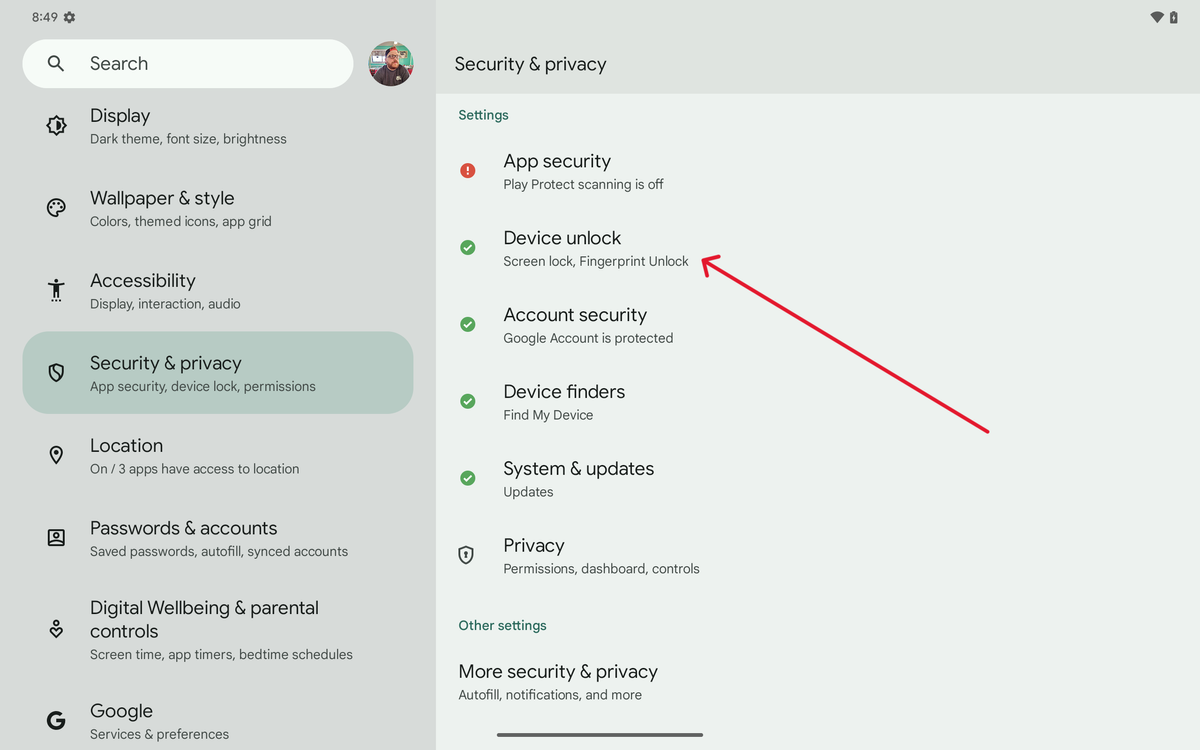Viewport: 1200px width, 750px height.
Task: Expand More security & privacy
Action: 558,681
